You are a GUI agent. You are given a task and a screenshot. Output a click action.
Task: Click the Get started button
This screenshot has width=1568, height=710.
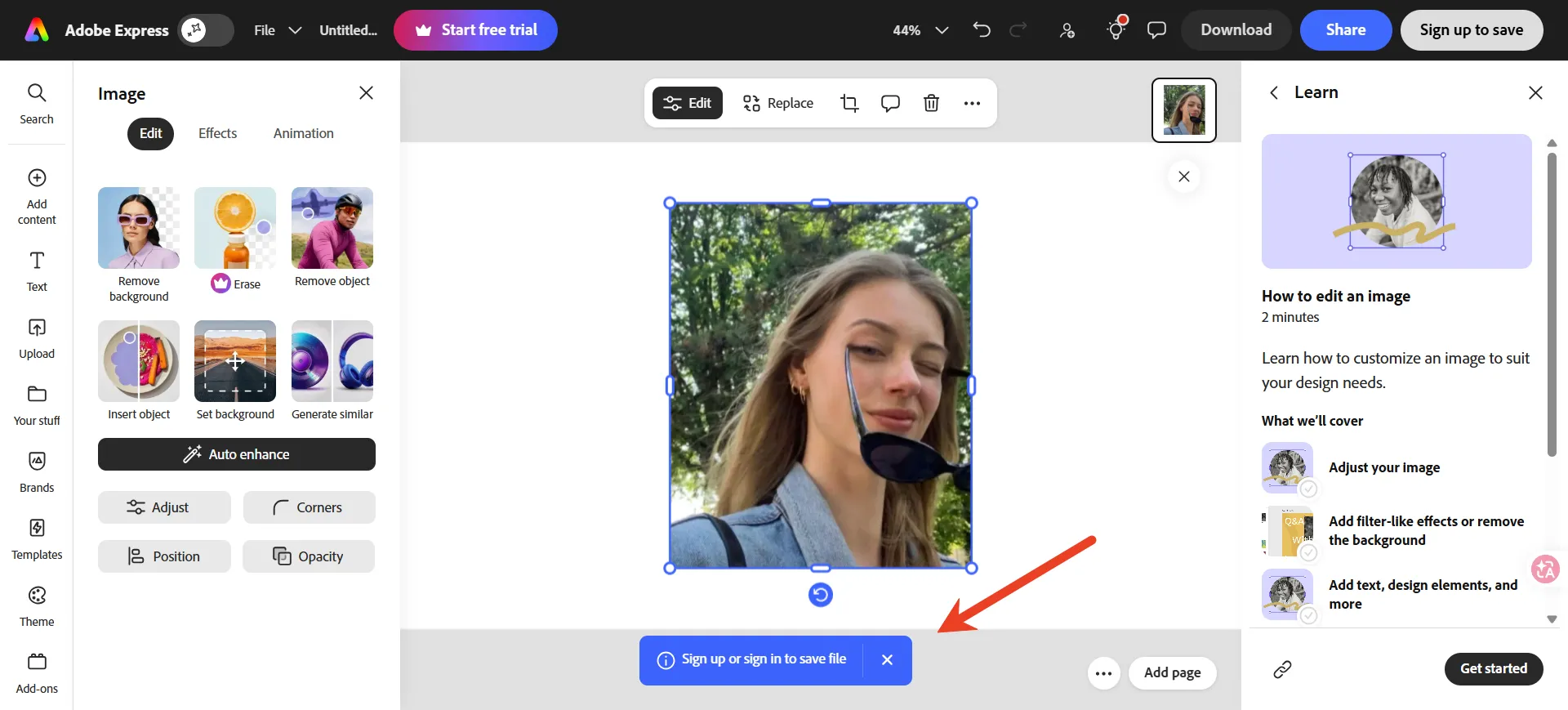point(1494,668)
